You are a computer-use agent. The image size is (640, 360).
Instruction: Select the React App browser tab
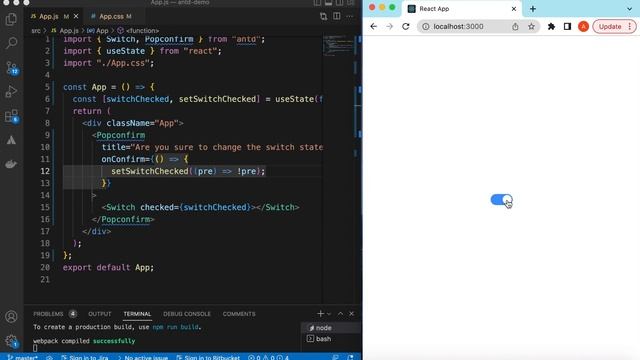(462, 9)
